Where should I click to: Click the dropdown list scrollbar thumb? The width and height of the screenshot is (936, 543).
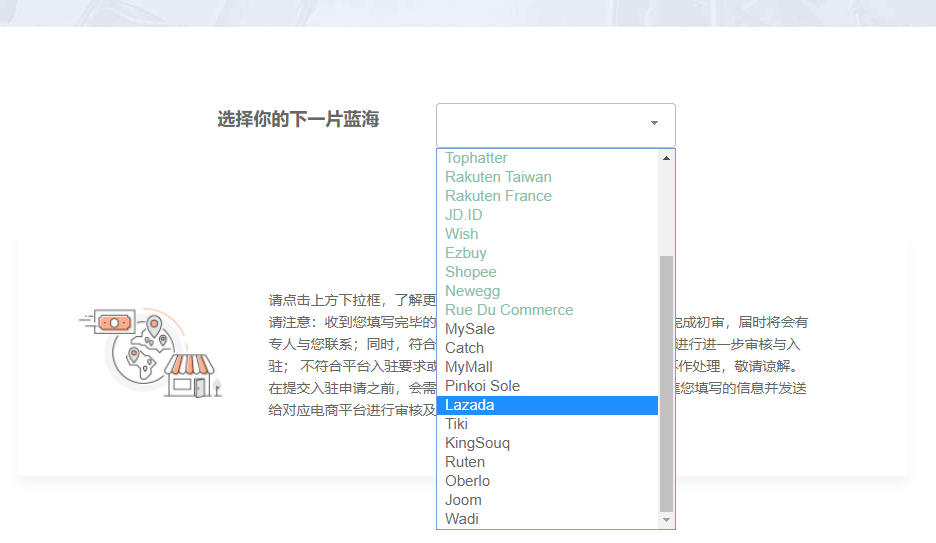tap(666, 384)
